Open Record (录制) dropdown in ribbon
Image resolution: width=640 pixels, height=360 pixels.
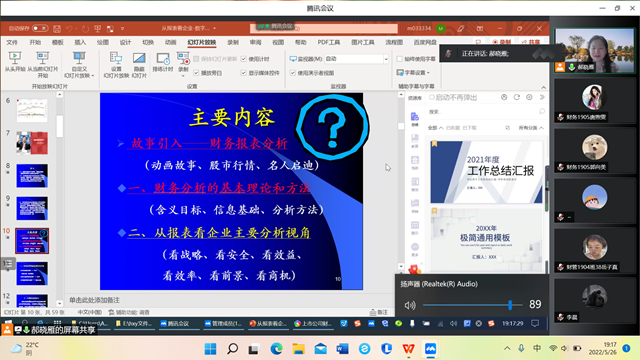pos(183,75)
